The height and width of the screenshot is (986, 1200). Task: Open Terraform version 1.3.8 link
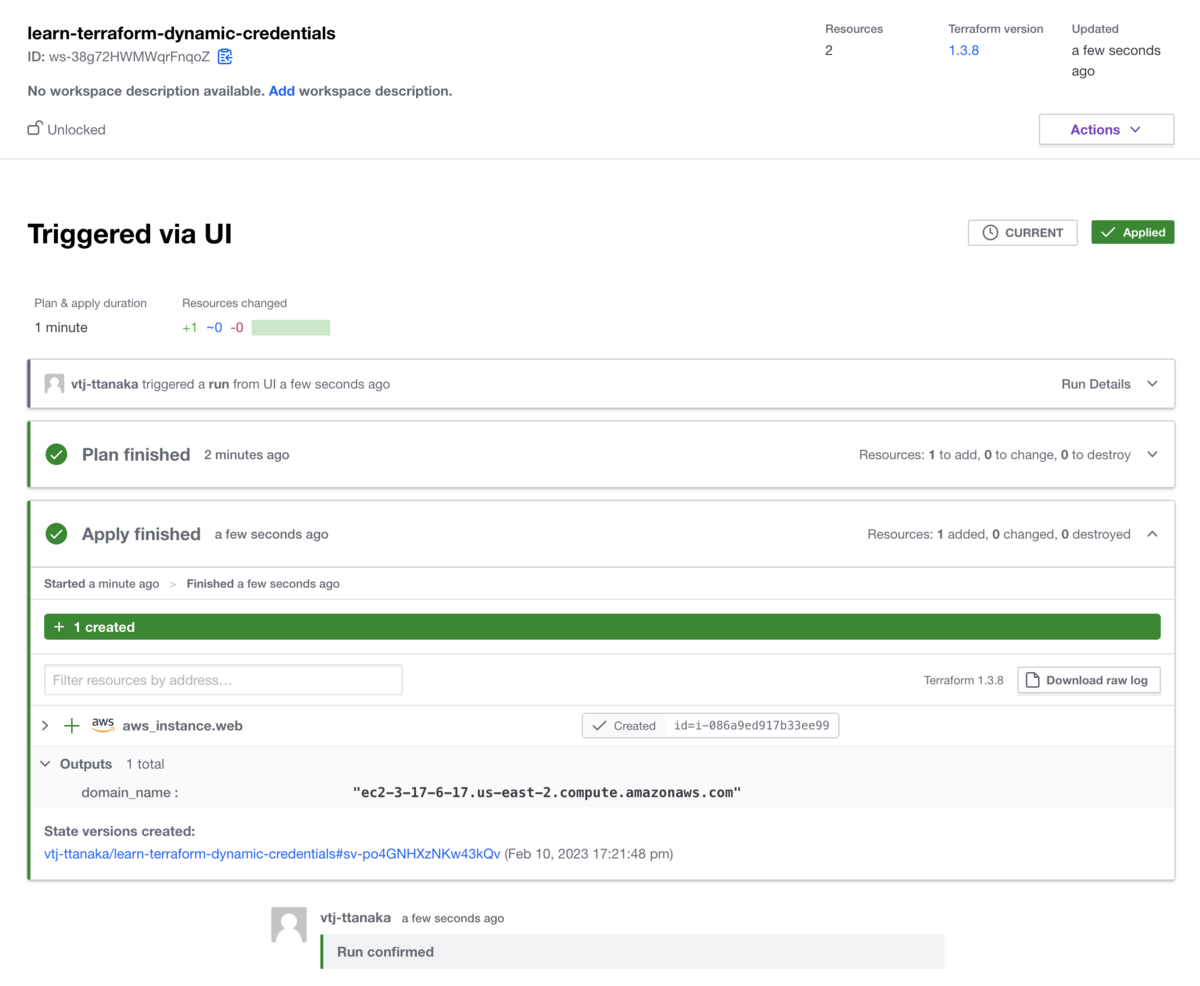tap(964, 50)
